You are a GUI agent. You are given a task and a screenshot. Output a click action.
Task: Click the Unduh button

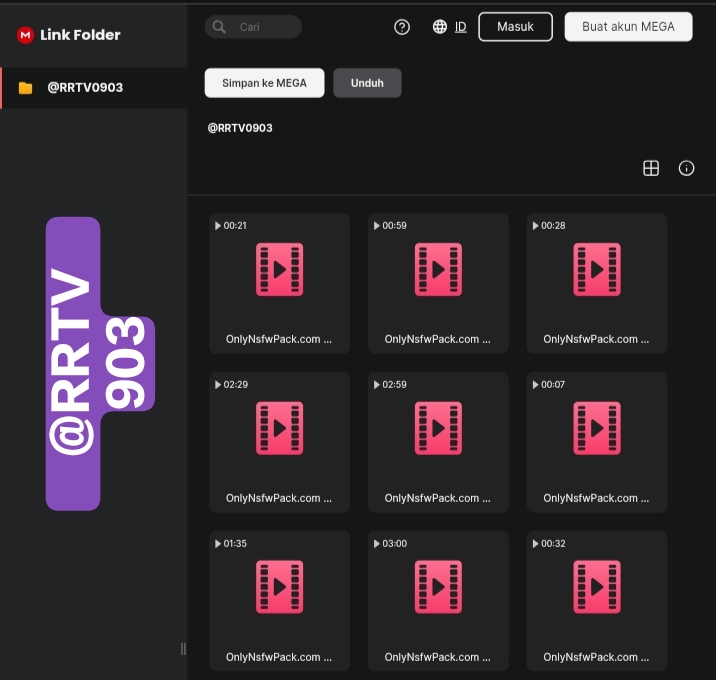point(367,83)
